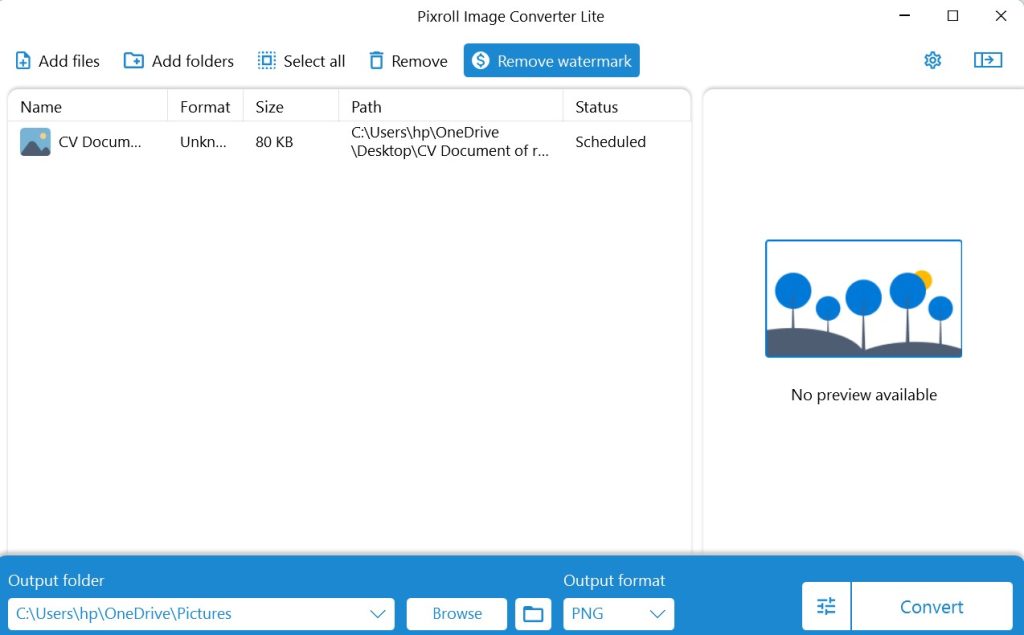Sort list by Format column header
1024x635 pixels.
tap(205, 107)
